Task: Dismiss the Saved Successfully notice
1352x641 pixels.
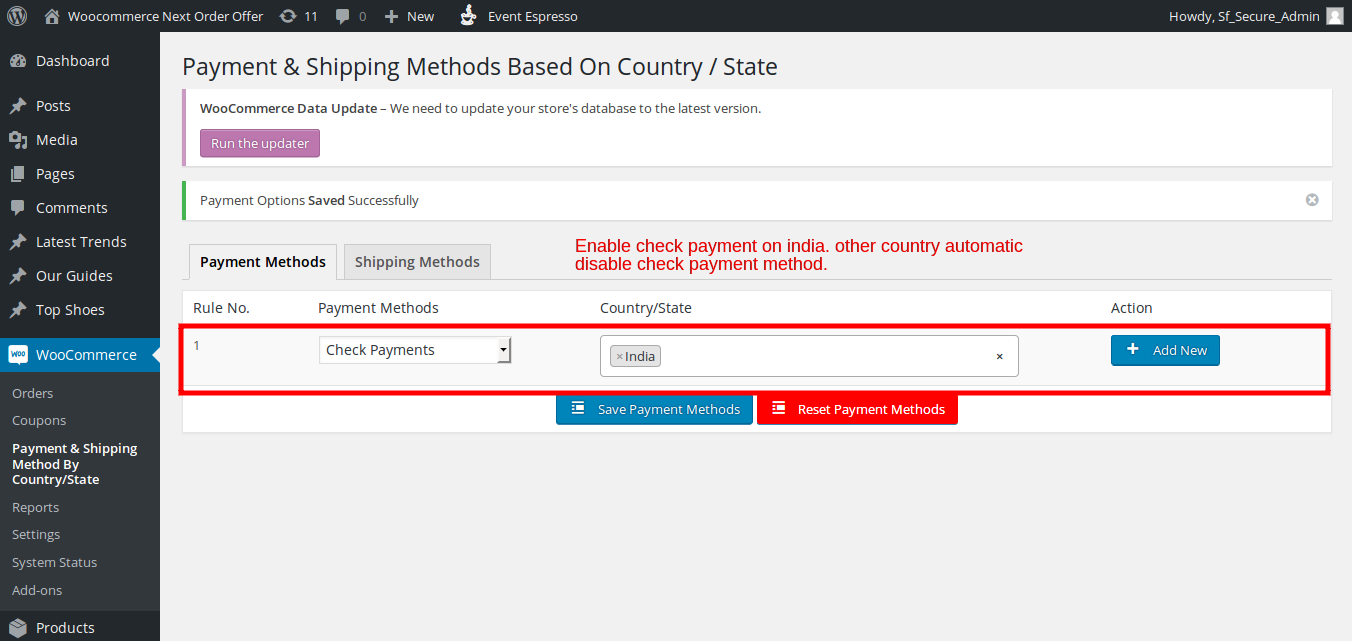Action: click(x=1312, y=200)
